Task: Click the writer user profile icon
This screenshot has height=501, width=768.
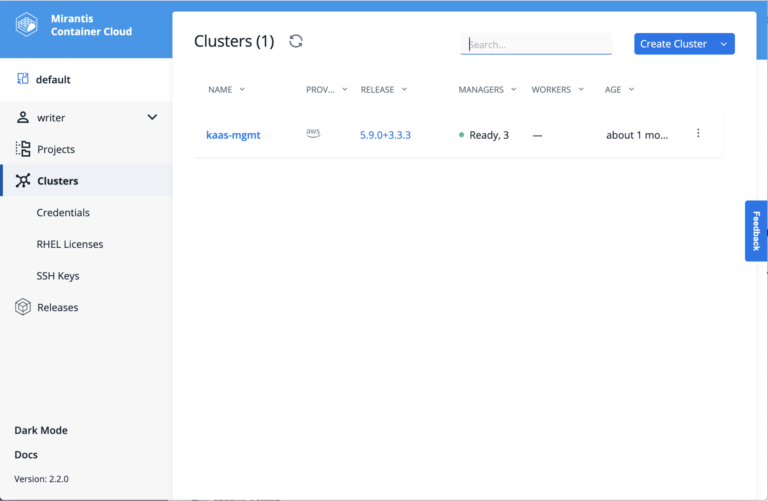Action: click(23, 117)
